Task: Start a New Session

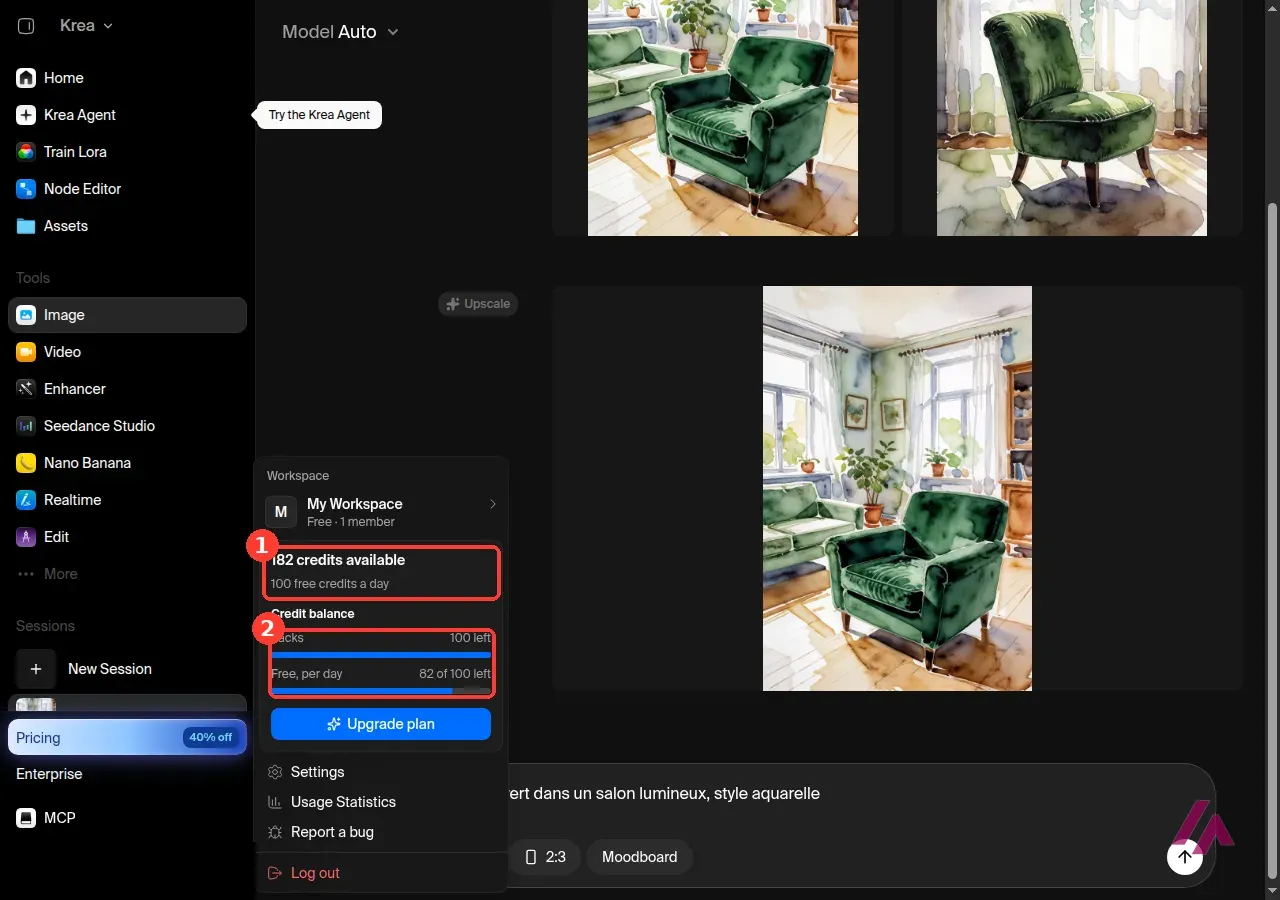Action: pos(127,669)
